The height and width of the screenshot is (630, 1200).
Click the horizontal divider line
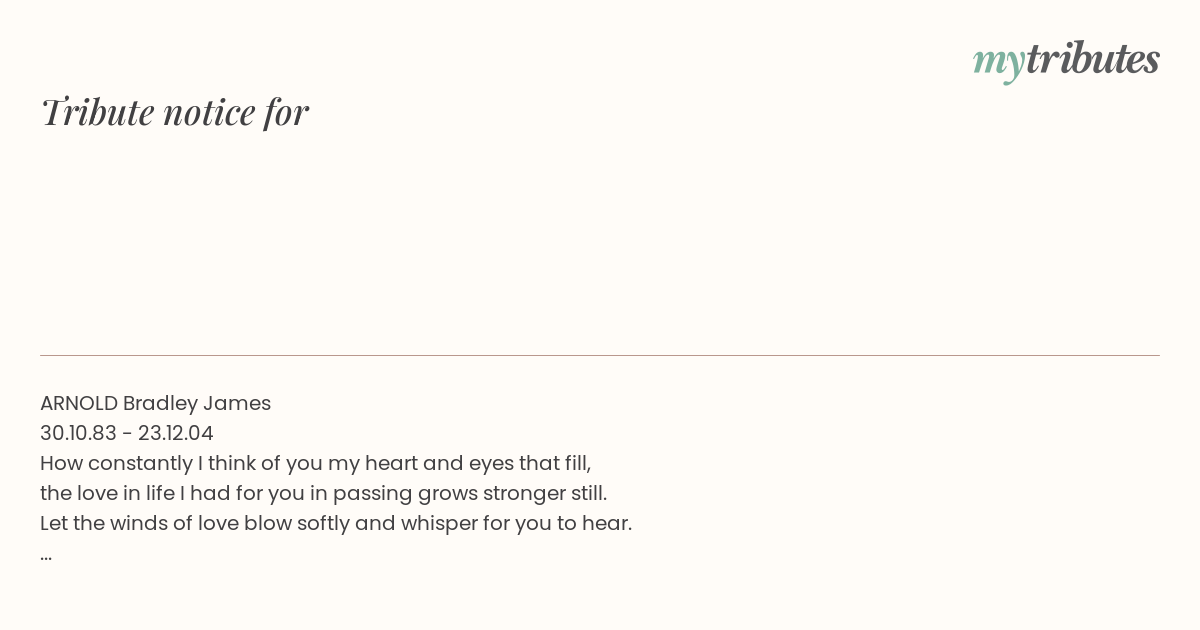(x=600, y=355)
